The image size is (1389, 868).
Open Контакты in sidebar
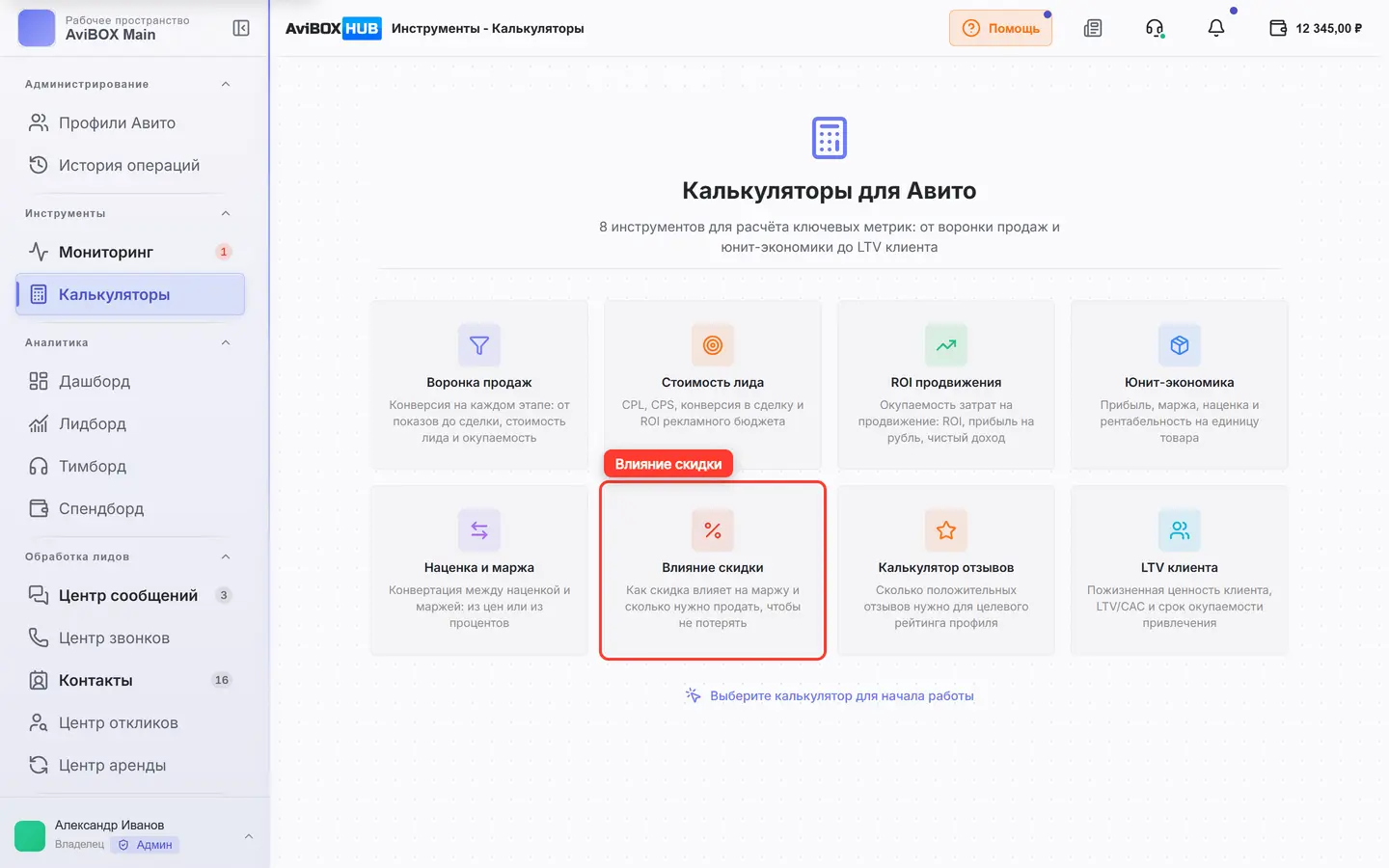point(130,680)
